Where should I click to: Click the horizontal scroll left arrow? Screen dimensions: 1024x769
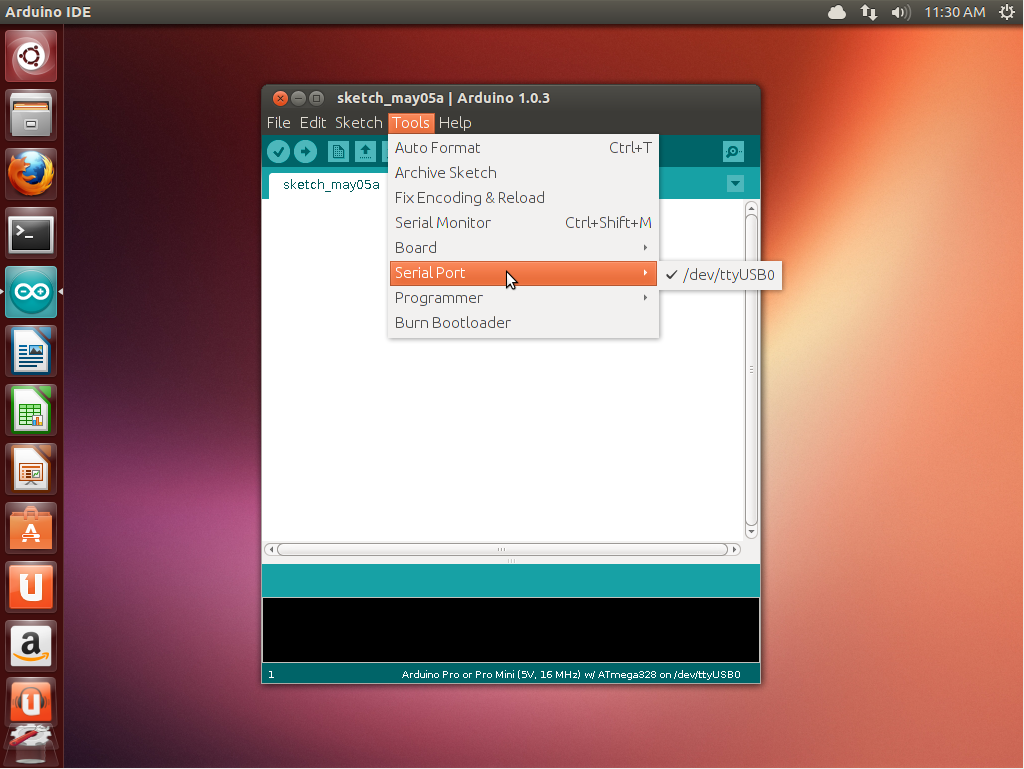(x=271, y=550)
